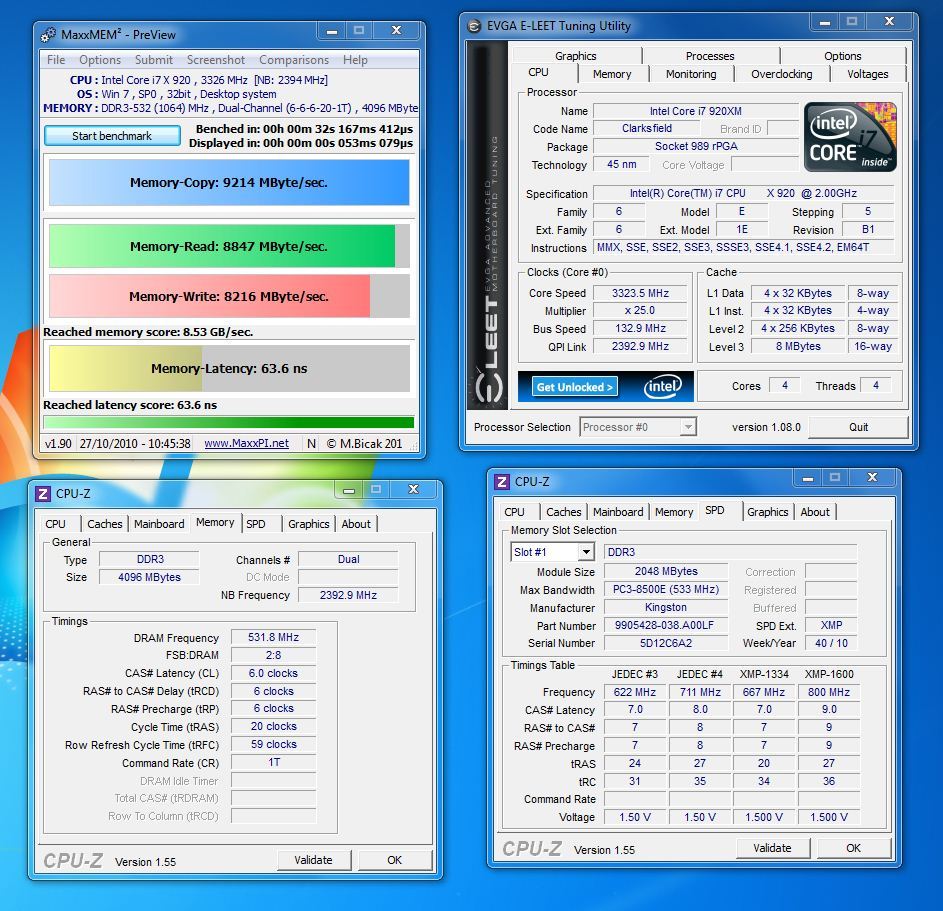Click the Get Unlocked button
This screenshot has width=943, height=911.
[x=574, y=387]
